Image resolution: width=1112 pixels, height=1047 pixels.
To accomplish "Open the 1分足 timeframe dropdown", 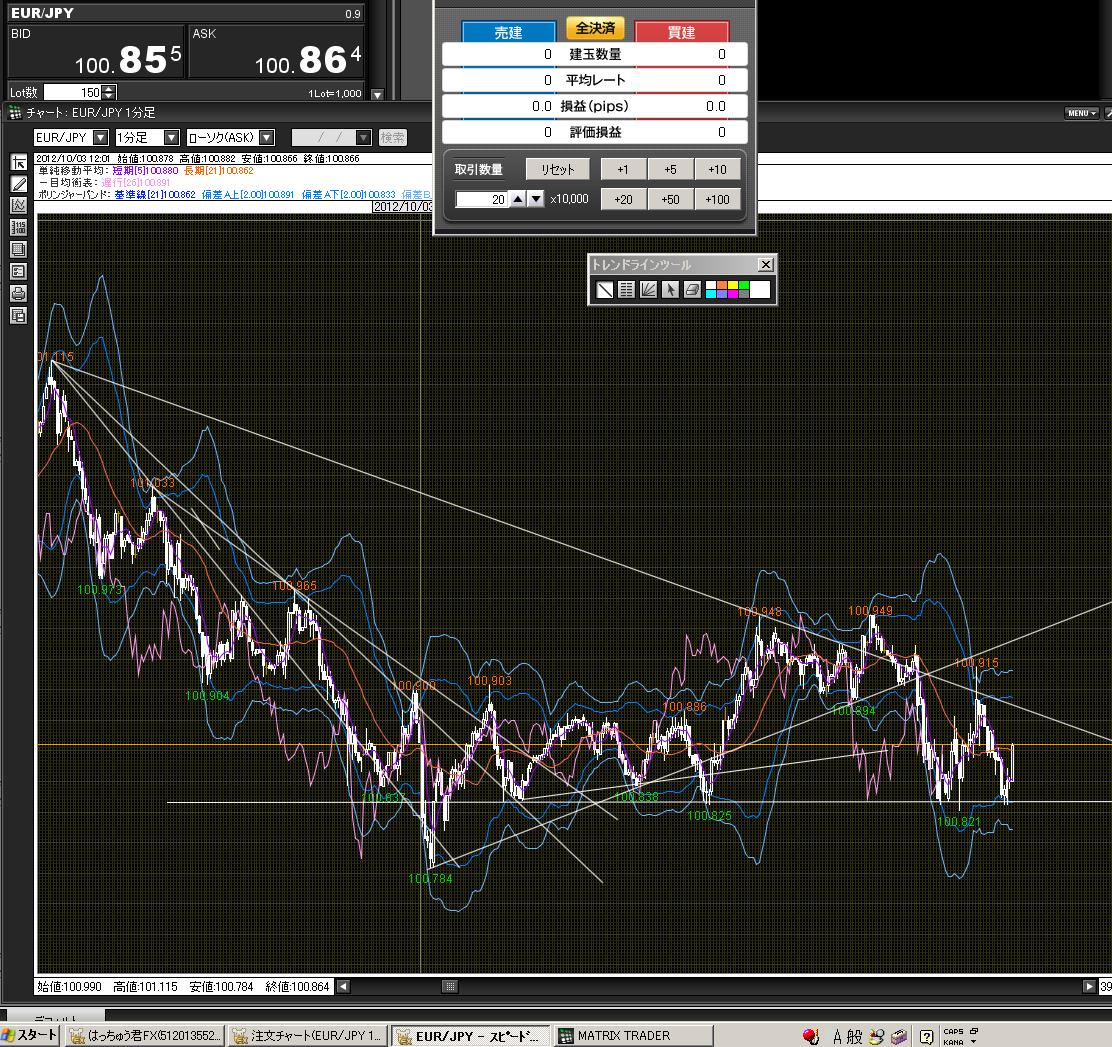I will click(x=171, y=138).
